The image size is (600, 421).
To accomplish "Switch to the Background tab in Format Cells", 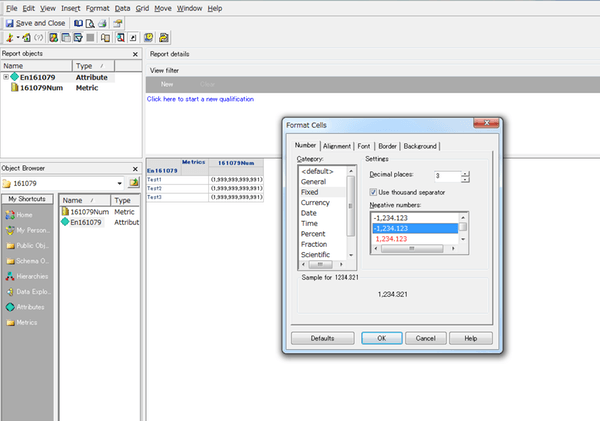I will (420, 146).
